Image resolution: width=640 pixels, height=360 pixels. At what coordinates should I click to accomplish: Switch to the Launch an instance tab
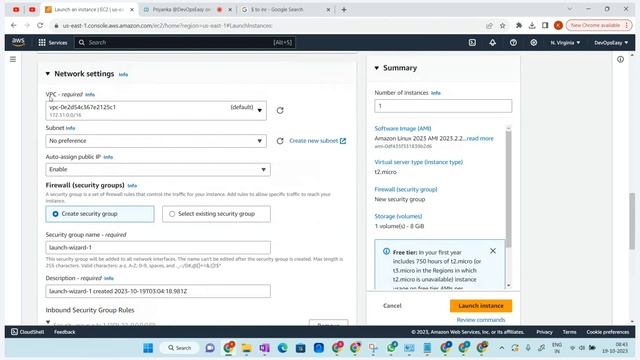click(89, 9)
